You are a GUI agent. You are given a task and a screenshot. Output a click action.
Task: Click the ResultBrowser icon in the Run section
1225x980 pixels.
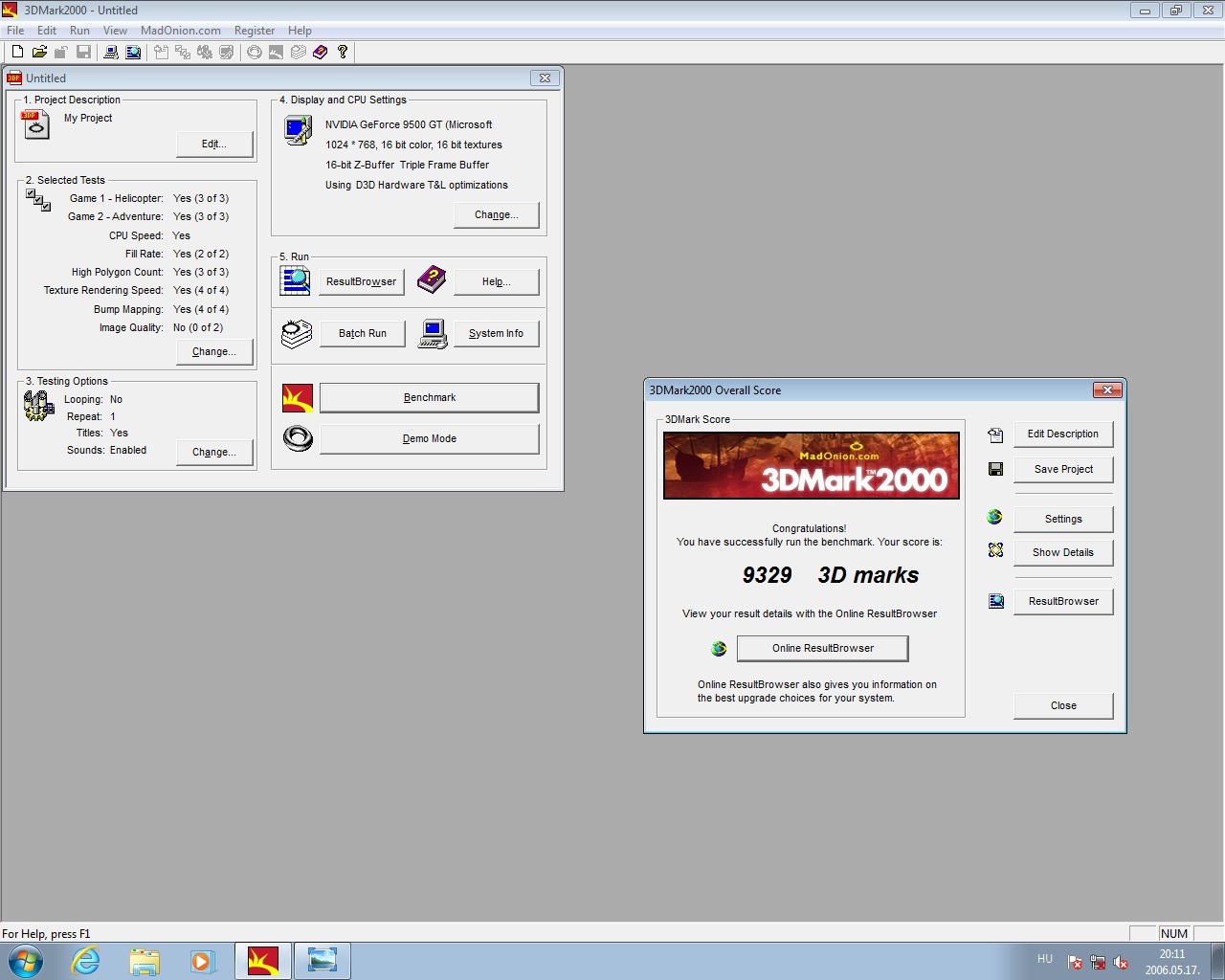[295, 281]
